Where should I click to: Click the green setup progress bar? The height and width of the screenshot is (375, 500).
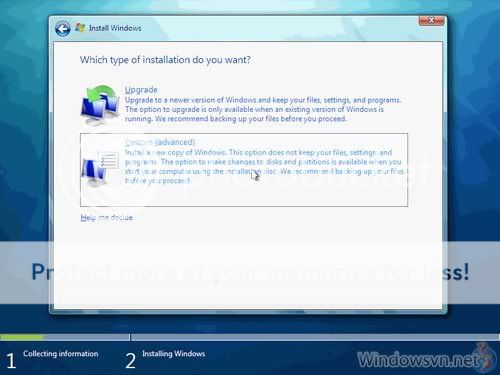tap(22, 337)
